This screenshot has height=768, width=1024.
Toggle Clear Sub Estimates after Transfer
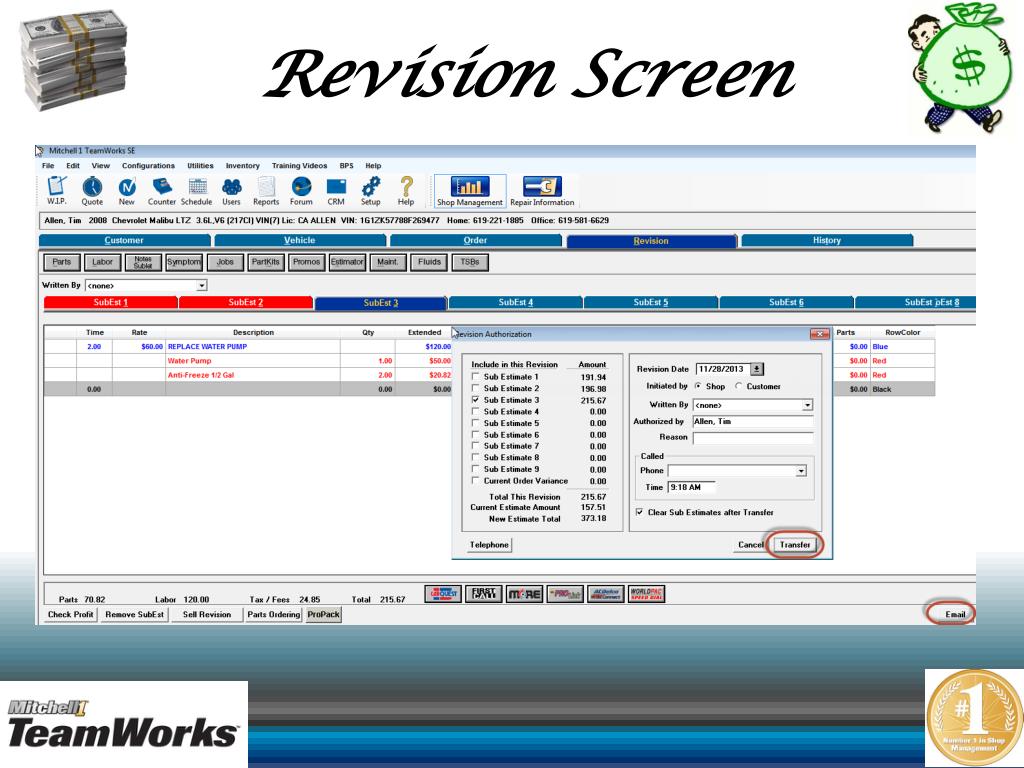coord(639,513)
